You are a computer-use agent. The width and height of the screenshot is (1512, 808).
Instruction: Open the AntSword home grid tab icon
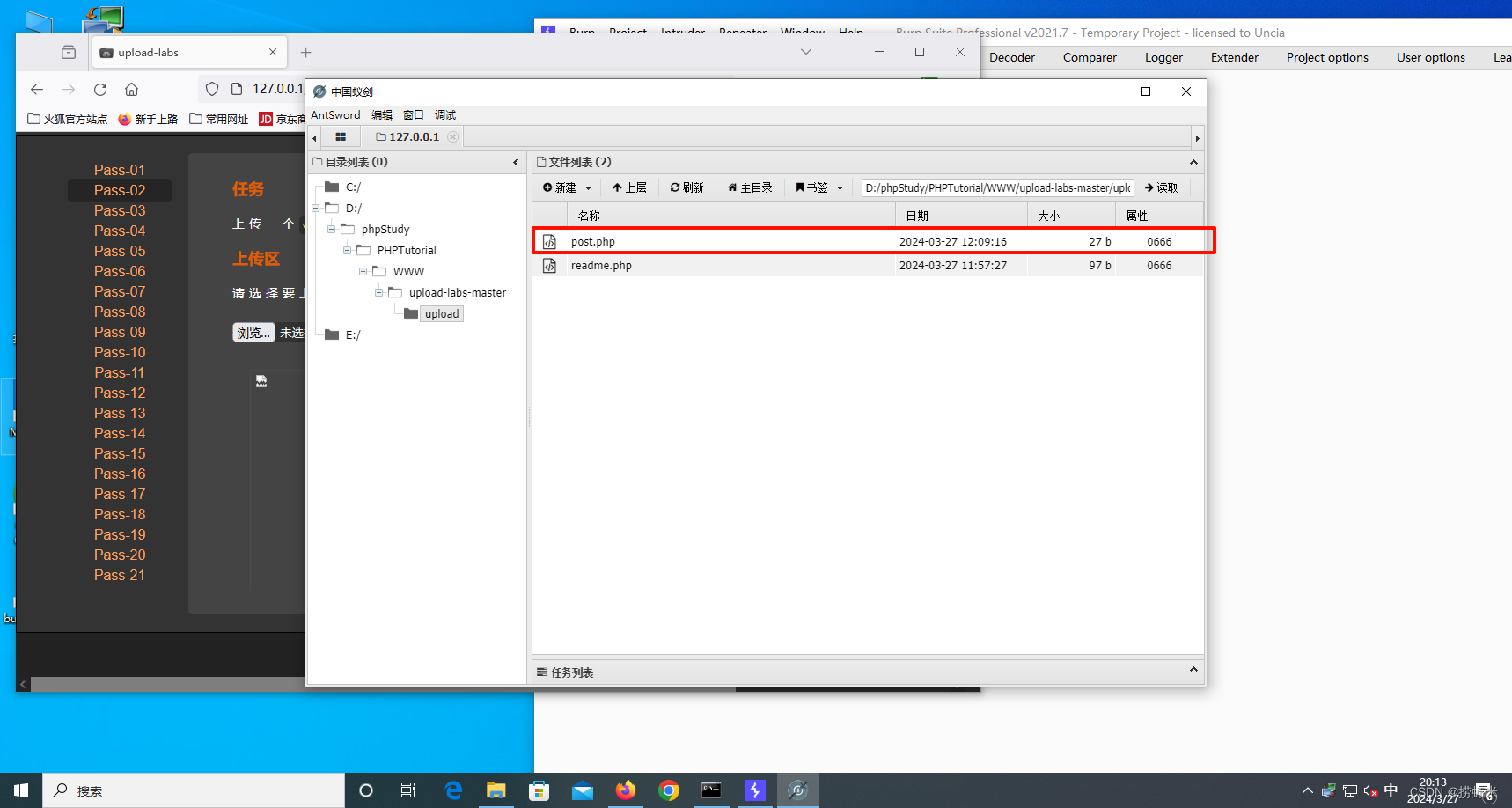point(341,137)
